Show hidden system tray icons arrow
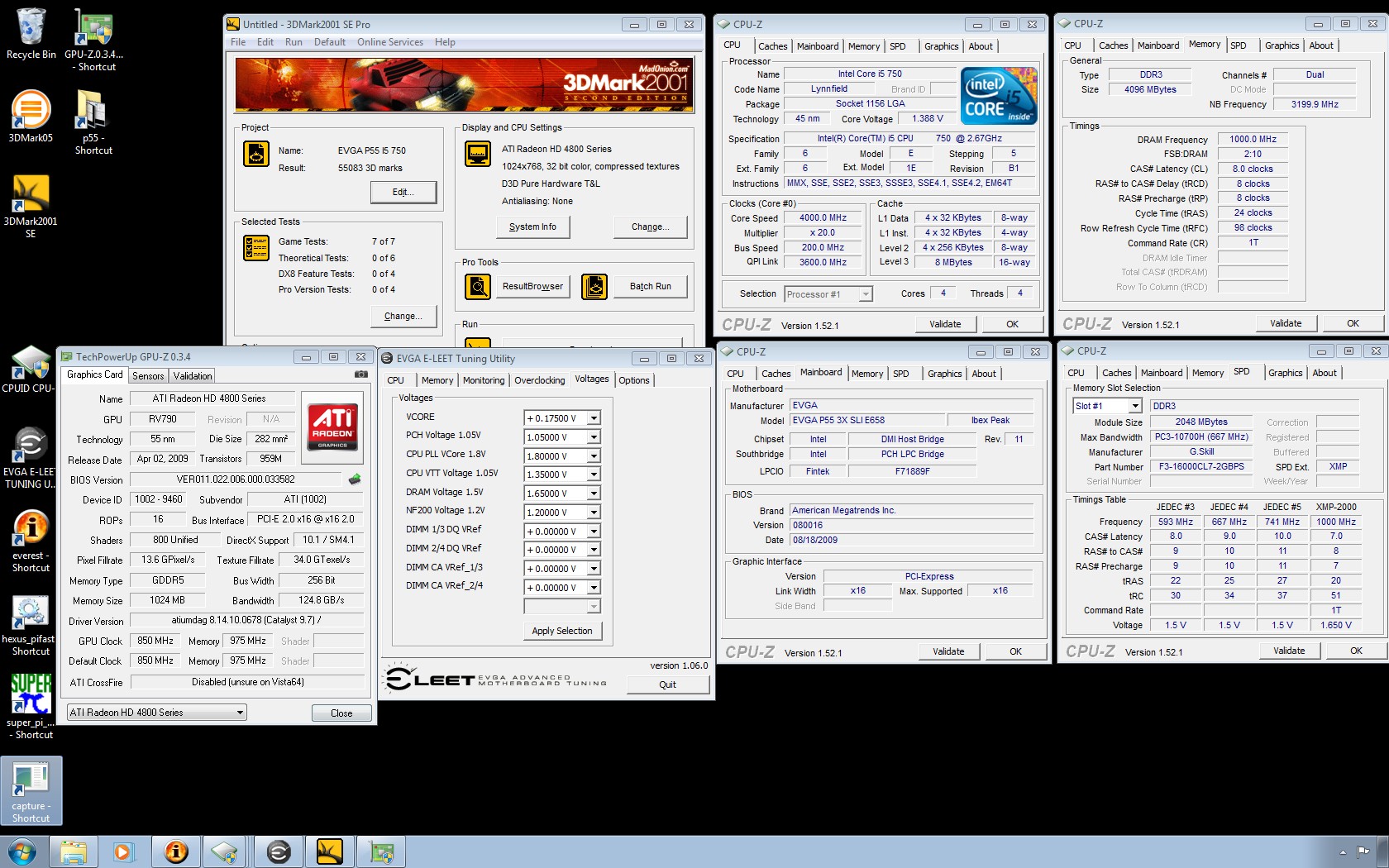Image resolution: width=1389 pixels, height=868 pixels. pyautogui.click(x=1342, y=851)
